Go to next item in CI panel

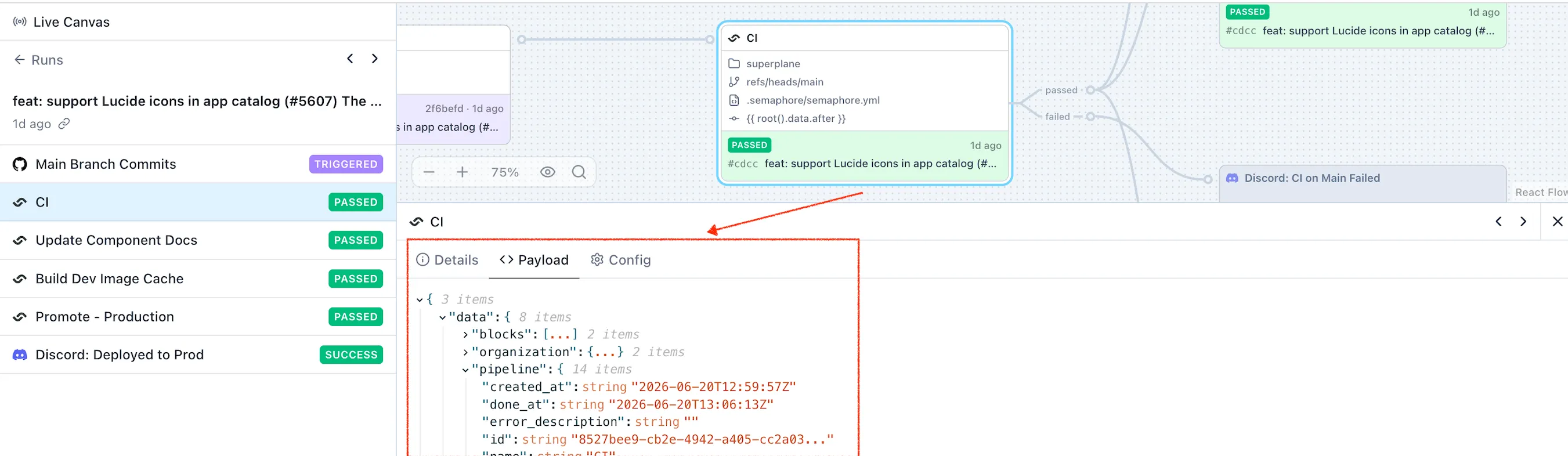(1523, 221)
